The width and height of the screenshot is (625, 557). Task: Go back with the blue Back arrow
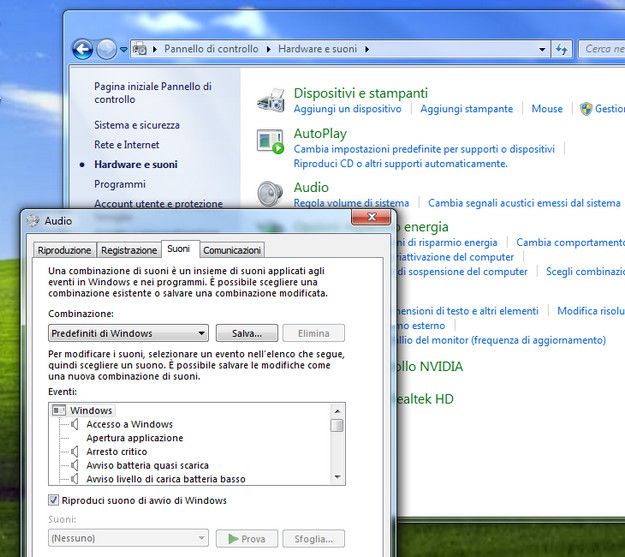tap(83, 49)
